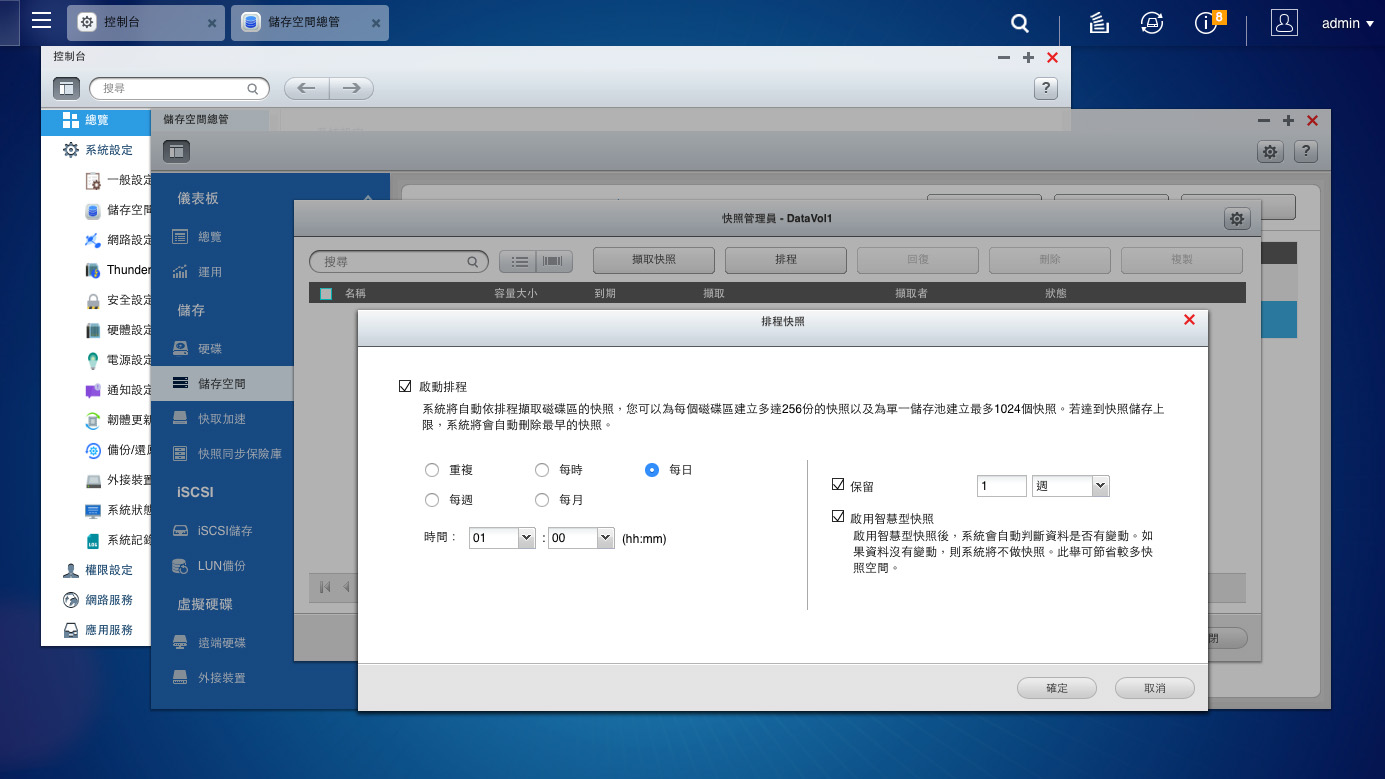Toggle 保留 checkbox

click(x=838, y=485)
